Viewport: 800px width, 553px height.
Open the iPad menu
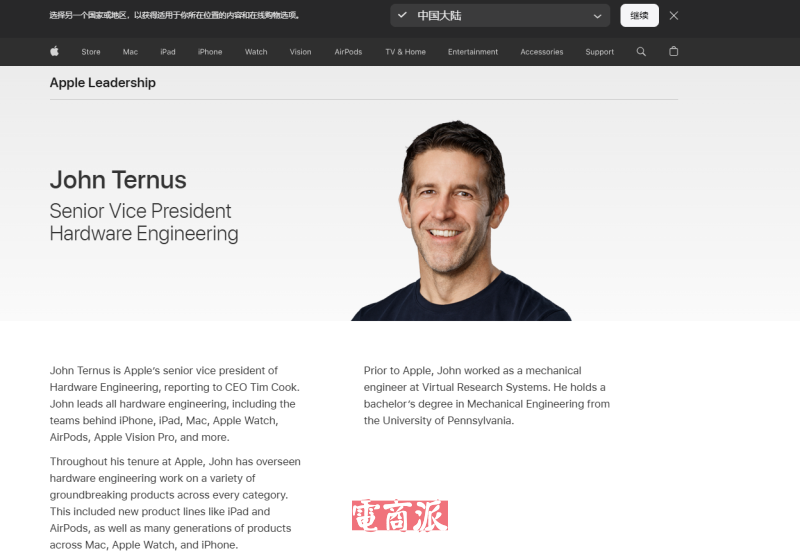168,52
